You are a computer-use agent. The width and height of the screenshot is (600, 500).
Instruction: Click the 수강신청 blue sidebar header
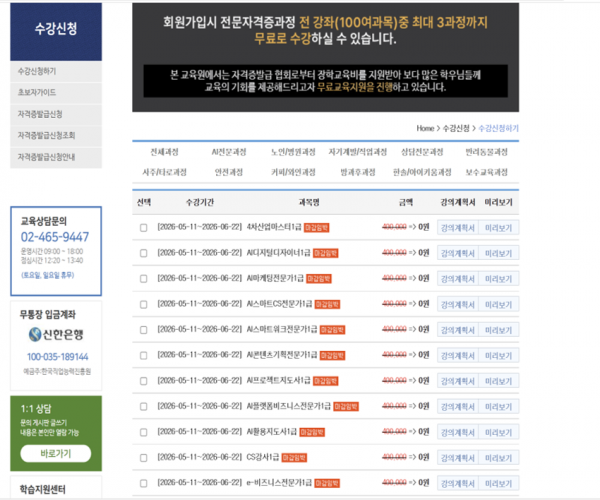pyautogui.click(x=56, y=32)
